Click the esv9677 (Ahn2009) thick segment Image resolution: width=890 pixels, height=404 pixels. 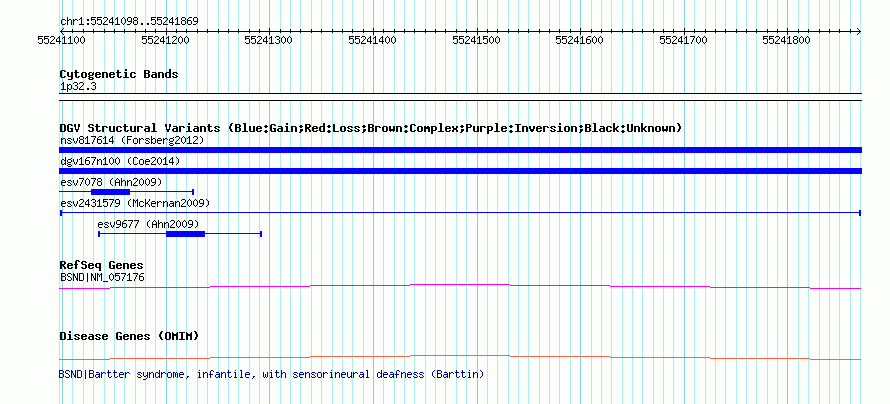[186, 234]
